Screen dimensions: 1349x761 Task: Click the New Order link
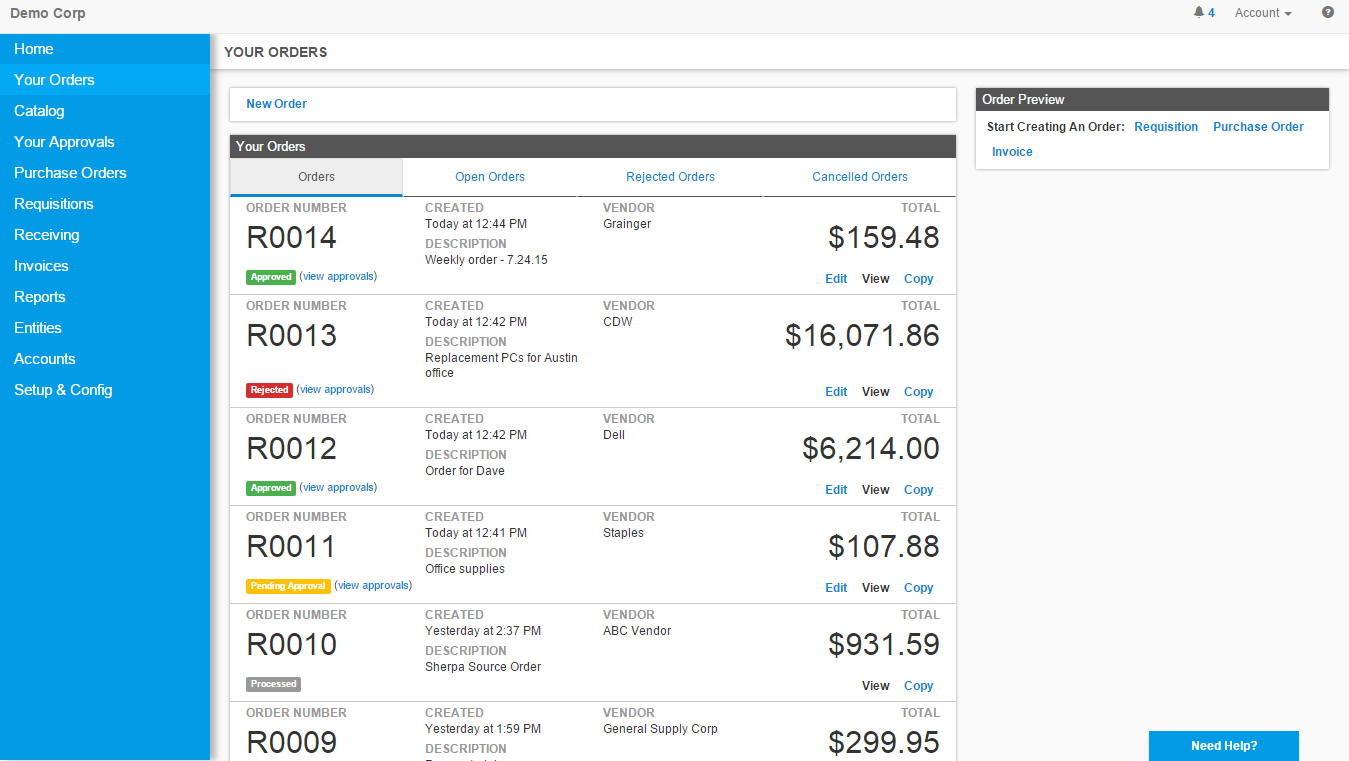(276, 104)
